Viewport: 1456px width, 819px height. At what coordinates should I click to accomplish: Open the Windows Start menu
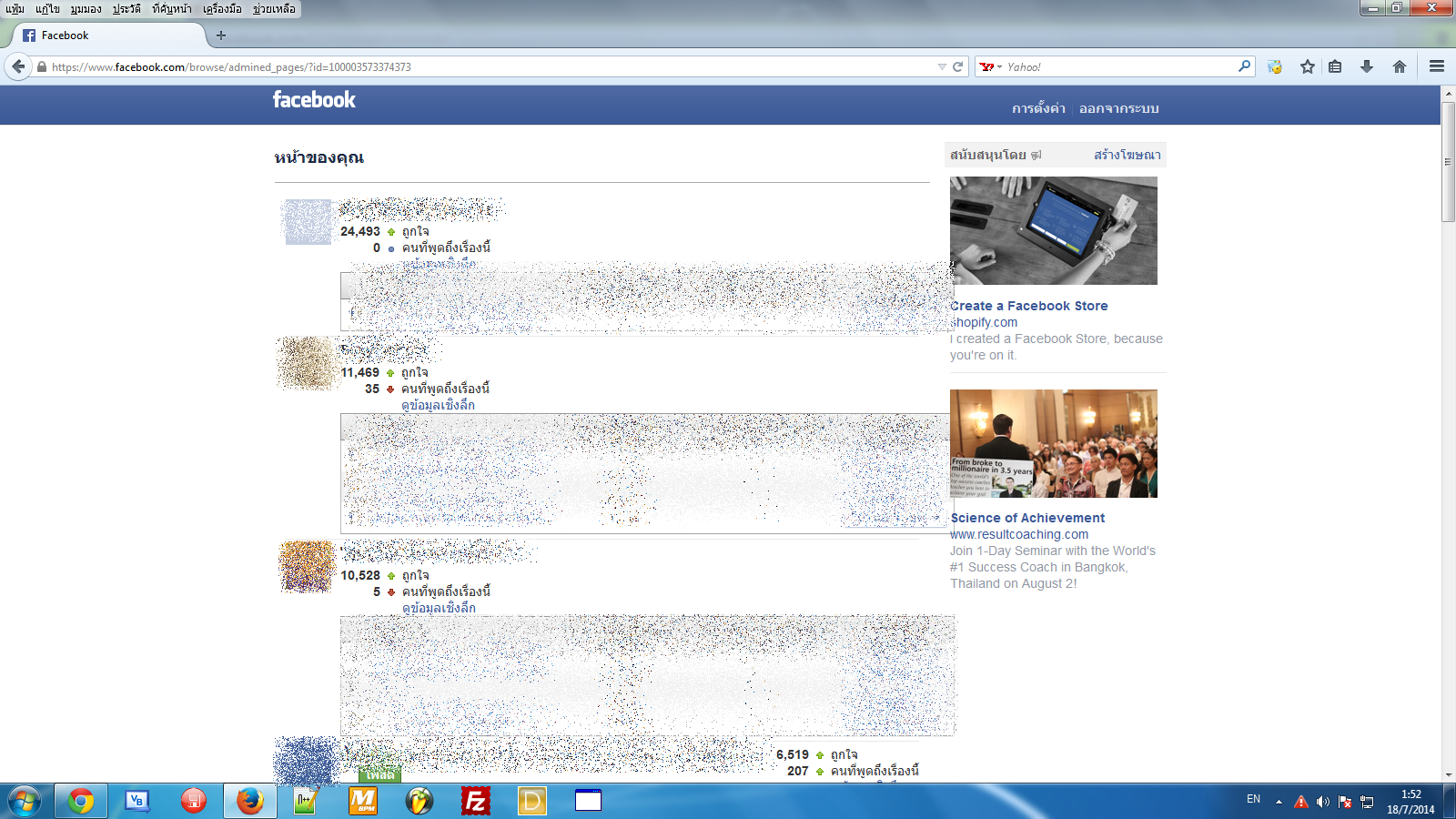click(25, 802)
